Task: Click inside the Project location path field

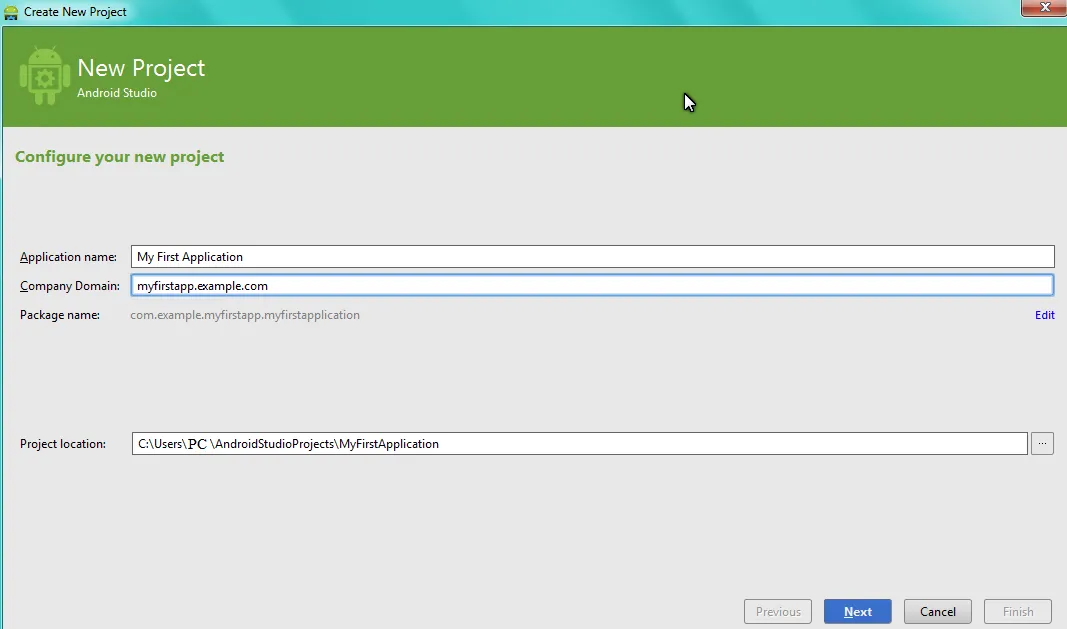Action: click(579, 444)
